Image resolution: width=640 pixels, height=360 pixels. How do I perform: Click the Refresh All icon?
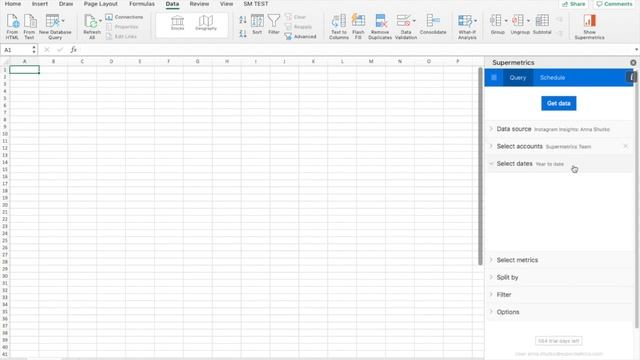[x=92, y=26]
